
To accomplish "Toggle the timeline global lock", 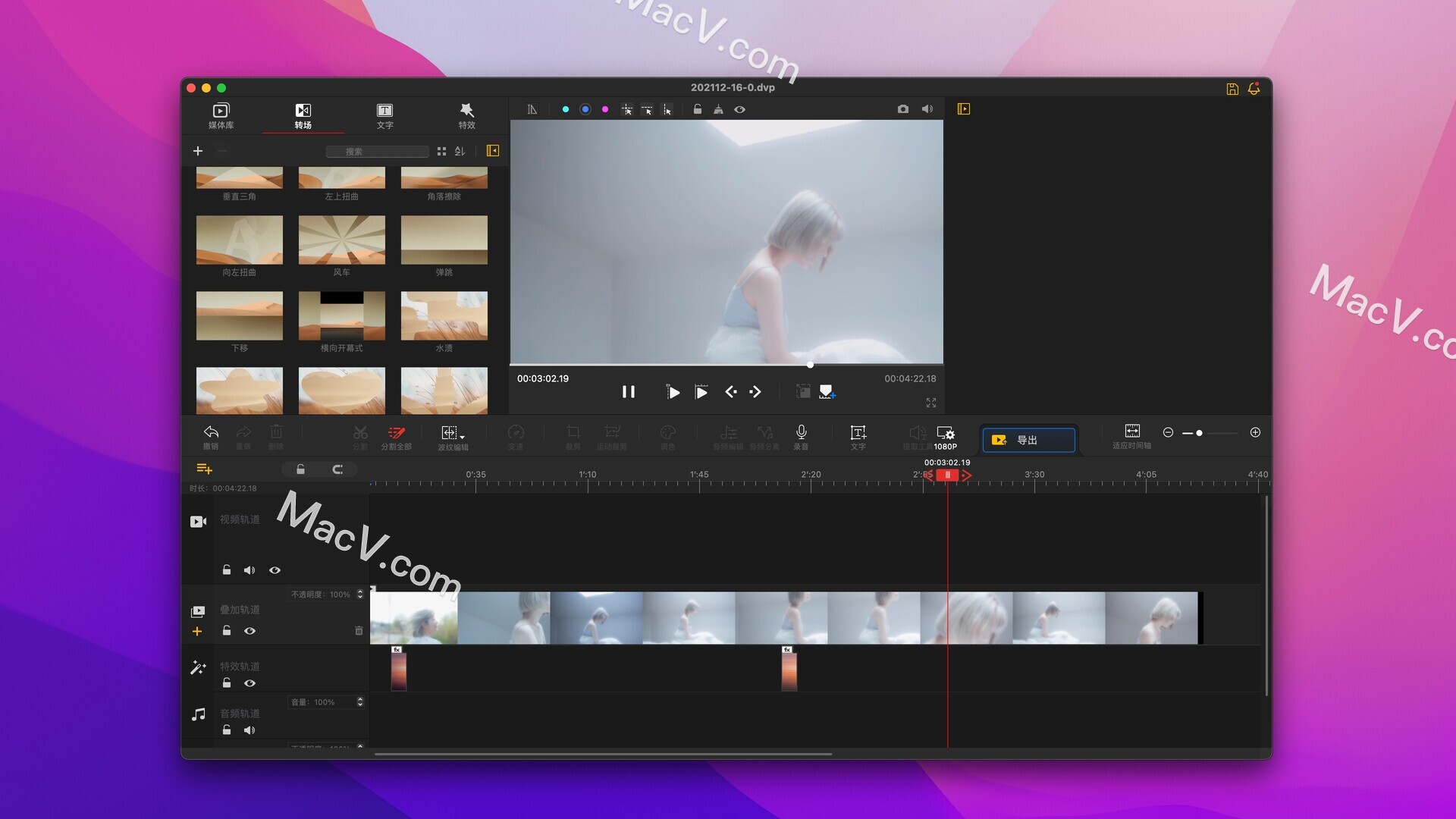I will 300,469.
